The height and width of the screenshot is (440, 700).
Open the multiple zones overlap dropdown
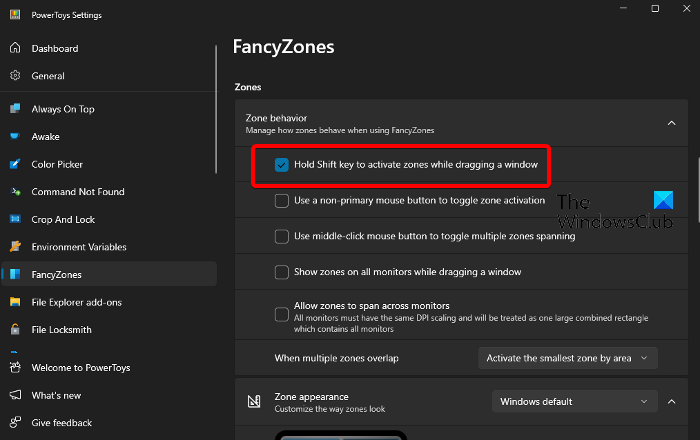pyautogui.click(x=567, y=358)
